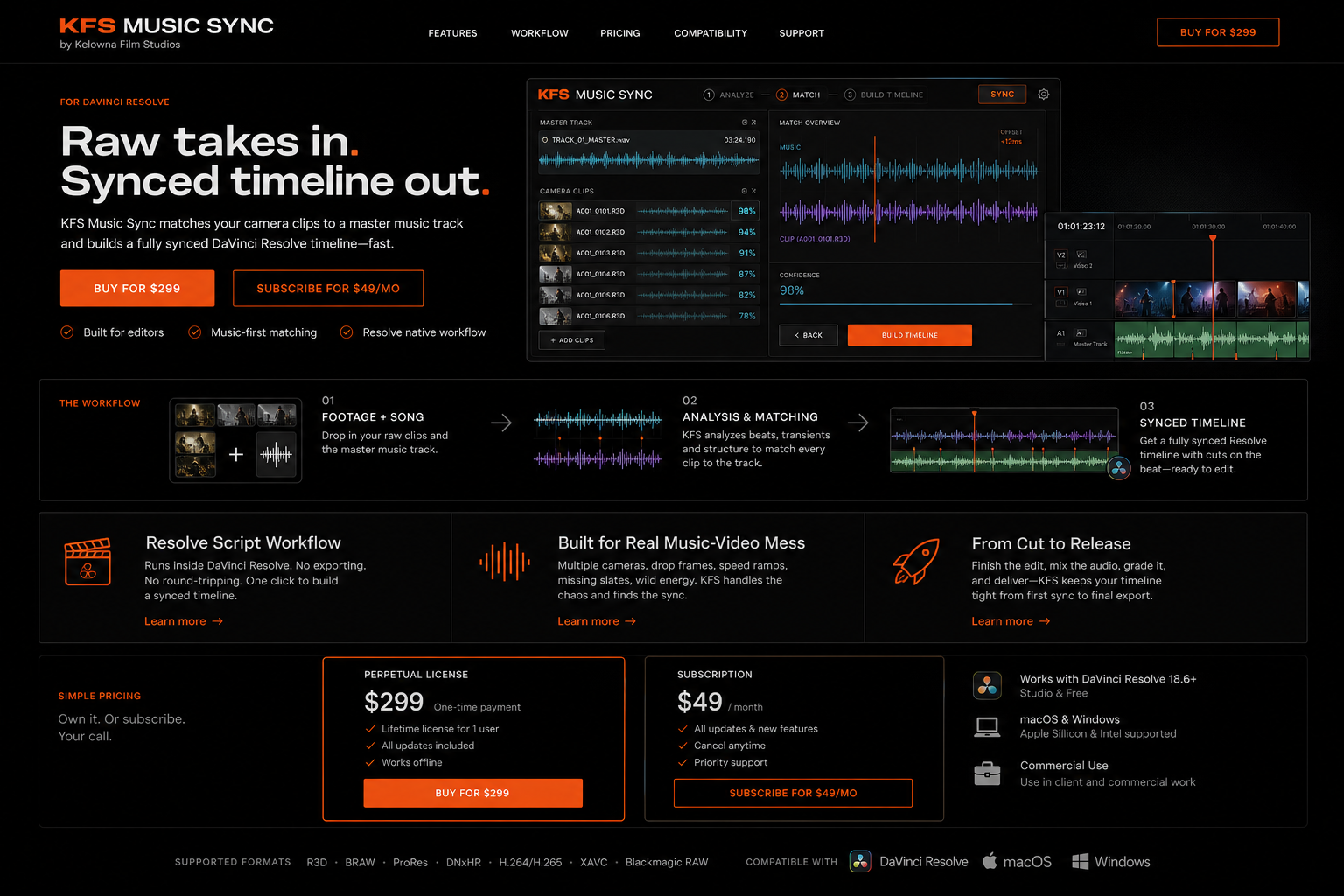
Task: Select the A001_0103.R3D camera clip row
Action: pyautogui.click(x=648, y=253)
